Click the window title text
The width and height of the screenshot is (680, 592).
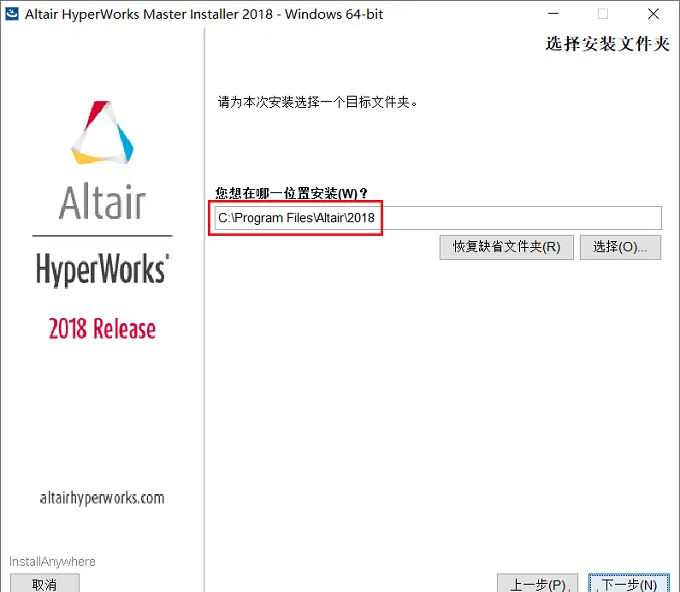(x=204, y=14)
